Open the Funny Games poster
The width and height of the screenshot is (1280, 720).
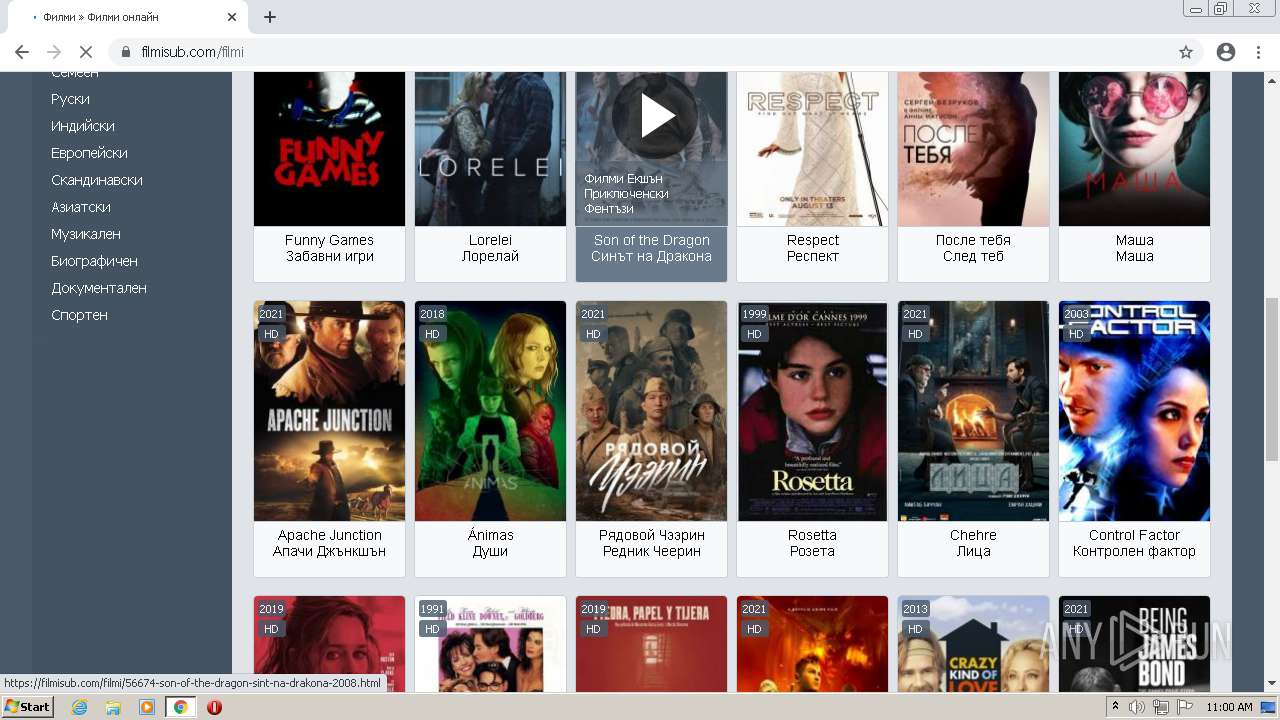pos(329,149)
